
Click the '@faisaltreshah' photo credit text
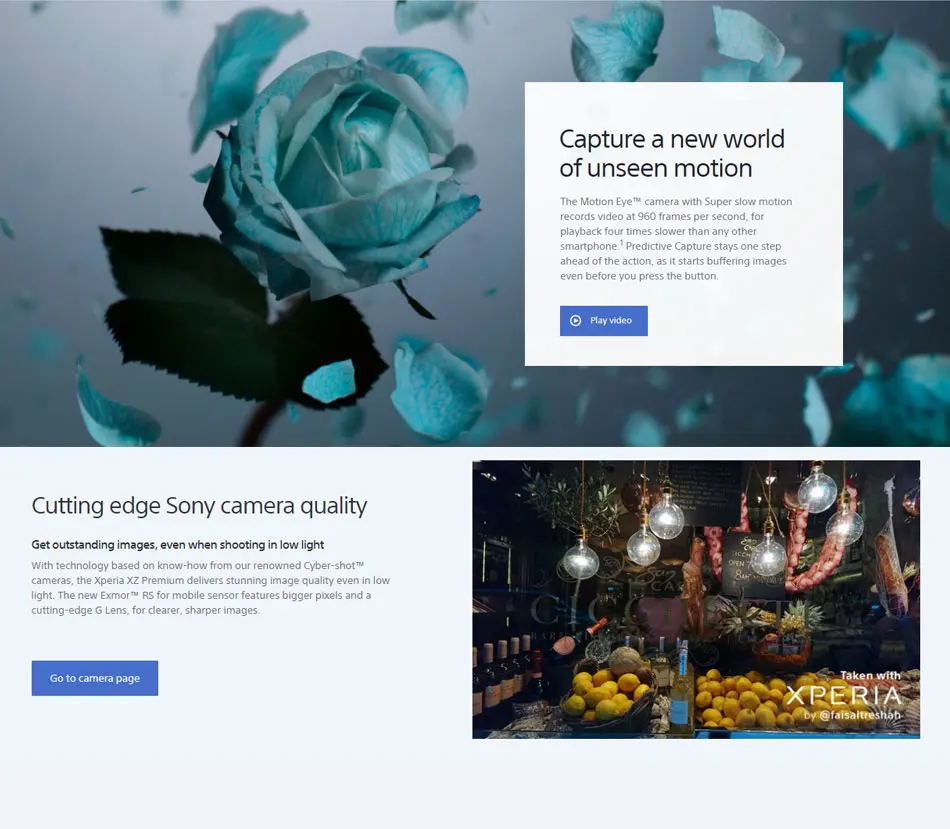point(860,715)
